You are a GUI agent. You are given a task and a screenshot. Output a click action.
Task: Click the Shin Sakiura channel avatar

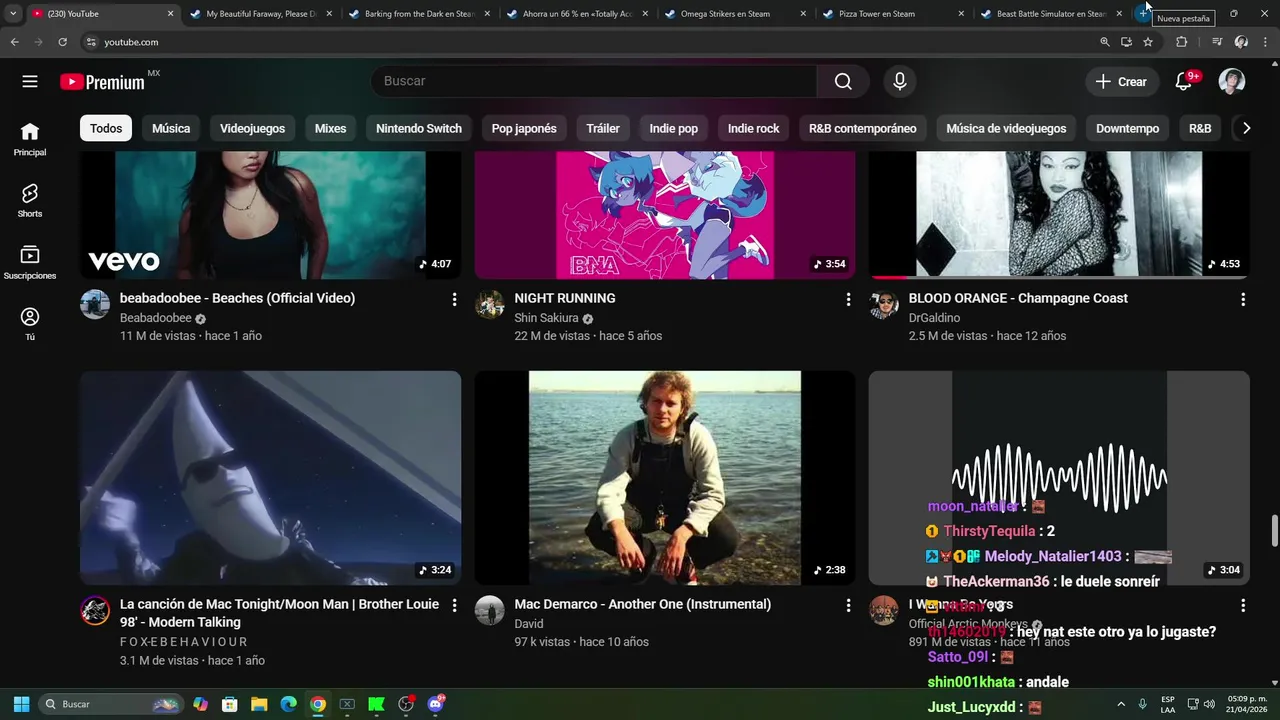pos(489,305)
